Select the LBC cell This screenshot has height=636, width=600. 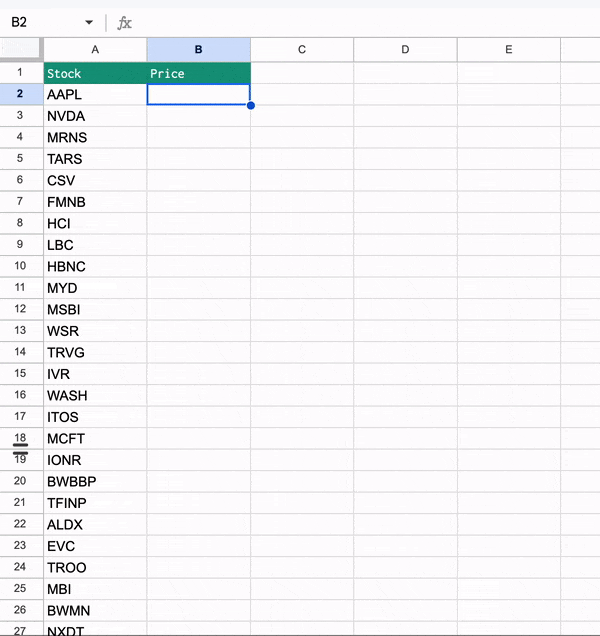click(x=95, y=245)
